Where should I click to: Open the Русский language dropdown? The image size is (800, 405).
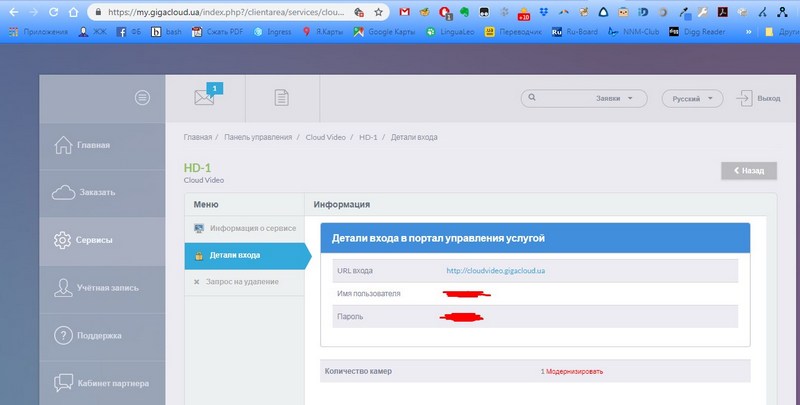(x=692, y=99)
